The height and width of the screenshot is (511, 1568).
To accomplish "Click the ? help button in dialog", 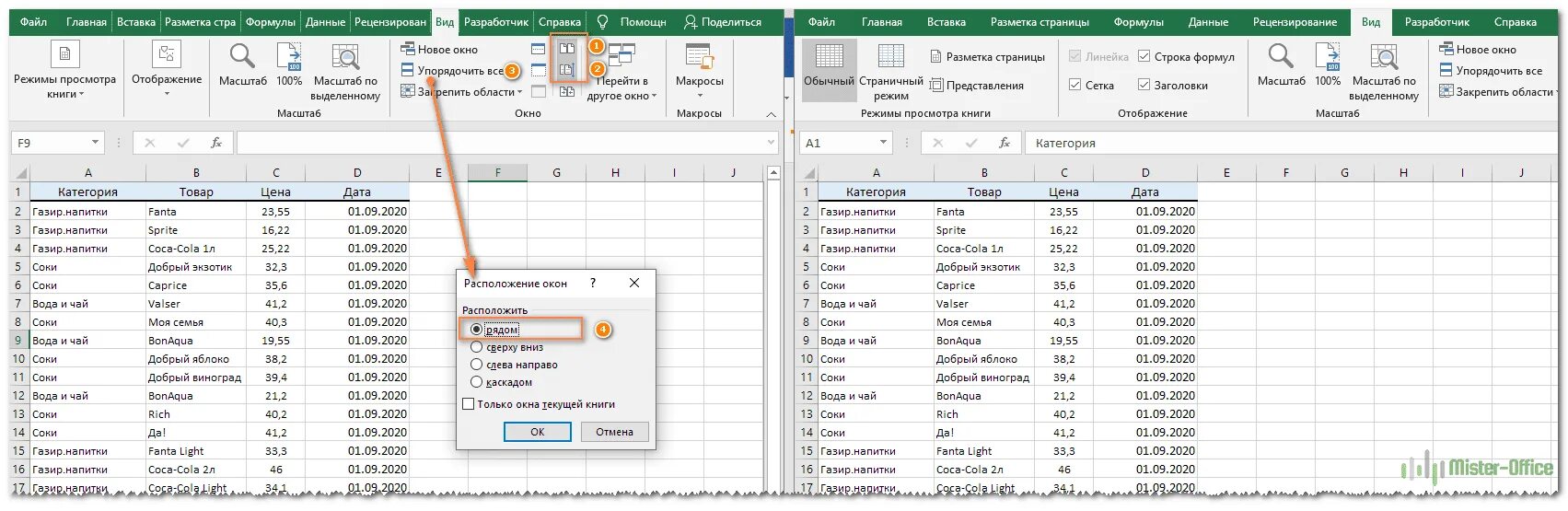I will (x=593, y=283).
